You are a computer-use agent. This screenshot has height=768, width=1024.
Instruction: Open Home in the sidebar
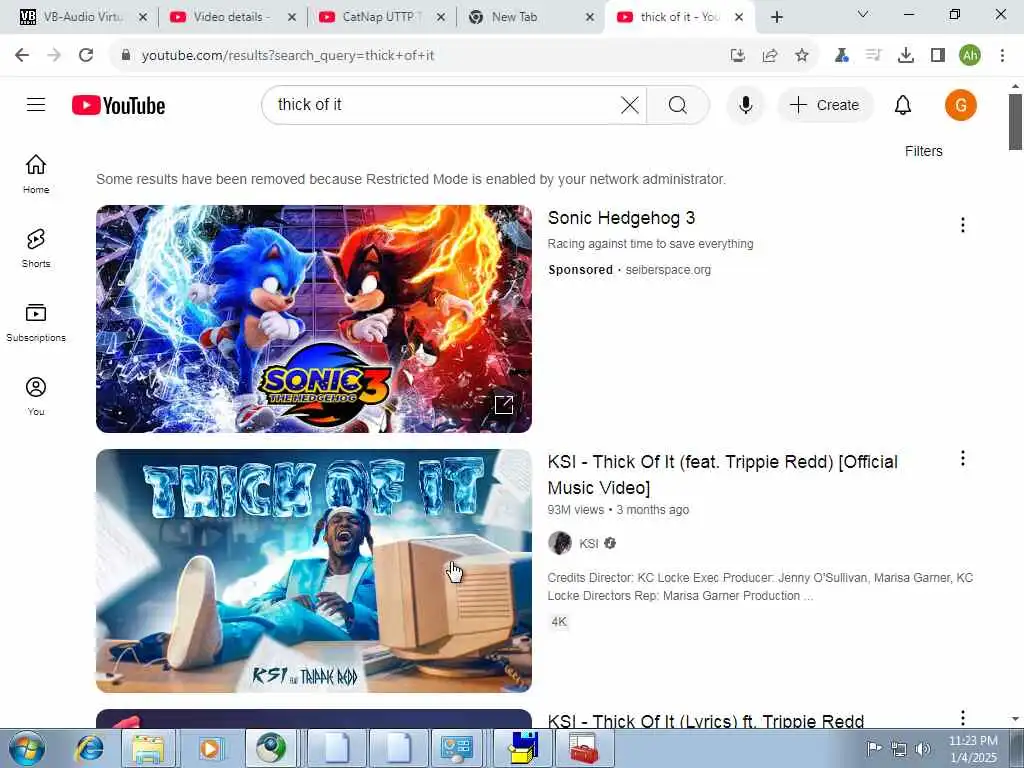click(x=36, y=174)
